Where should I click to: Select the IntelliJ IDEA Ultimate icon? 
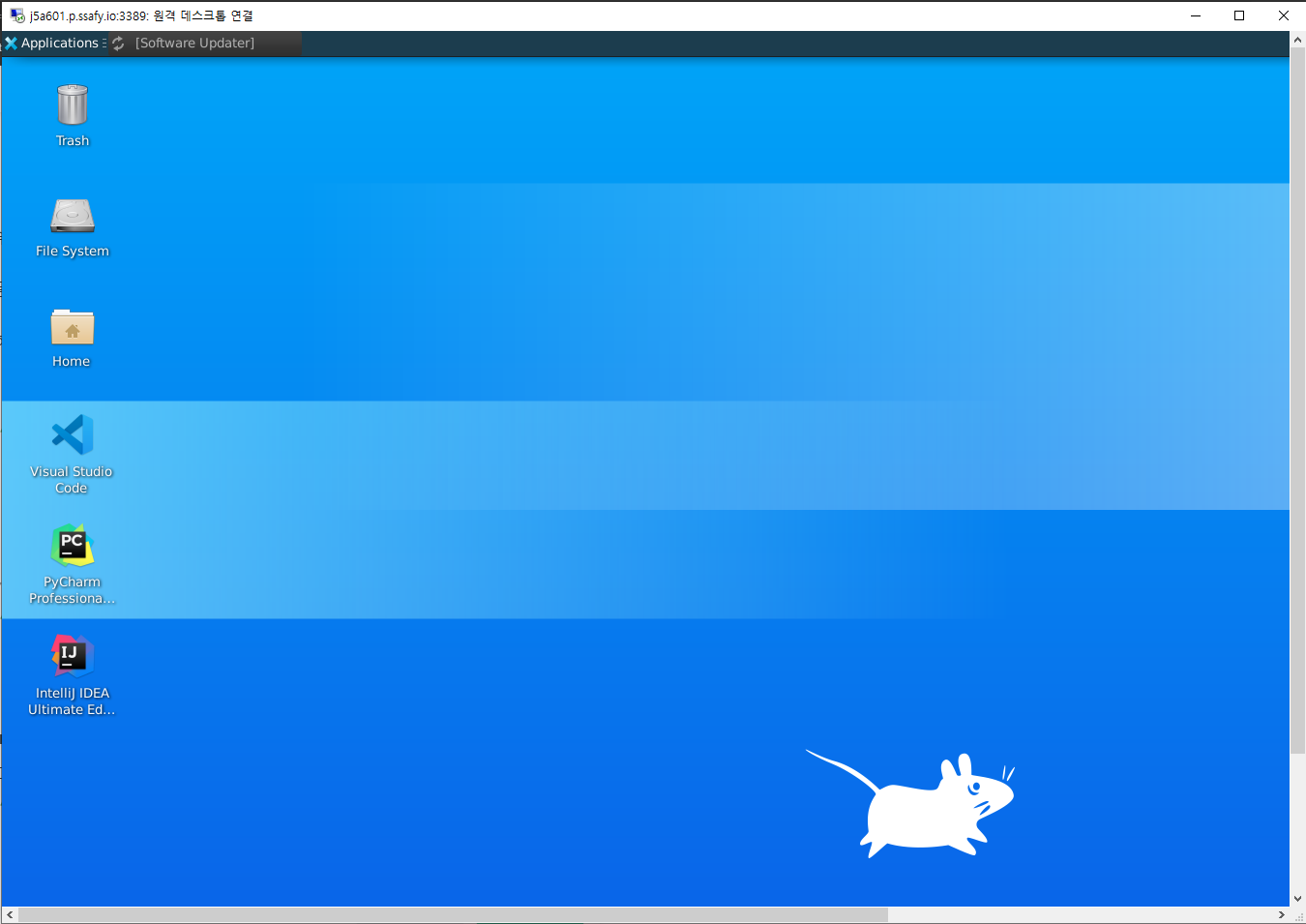(x=73, y=656)
